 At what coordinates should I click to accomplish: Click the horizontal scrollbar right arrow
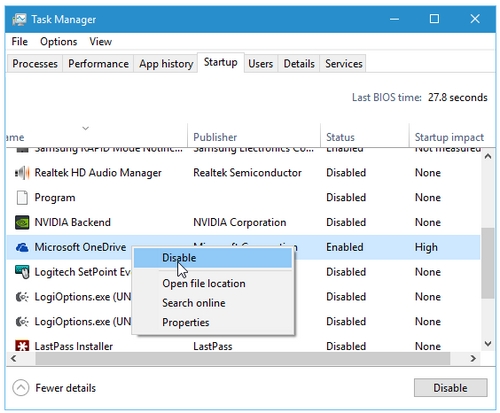click(473, 359)
